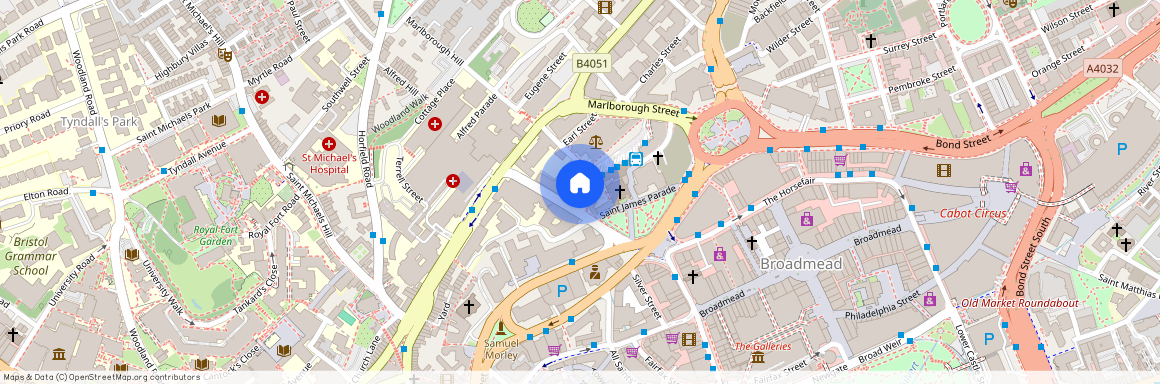The width and height of the screenshot is (1160, 384).
Task: Click shopping bag icon near Bond Street South
Action: (x=1025, y=169)
